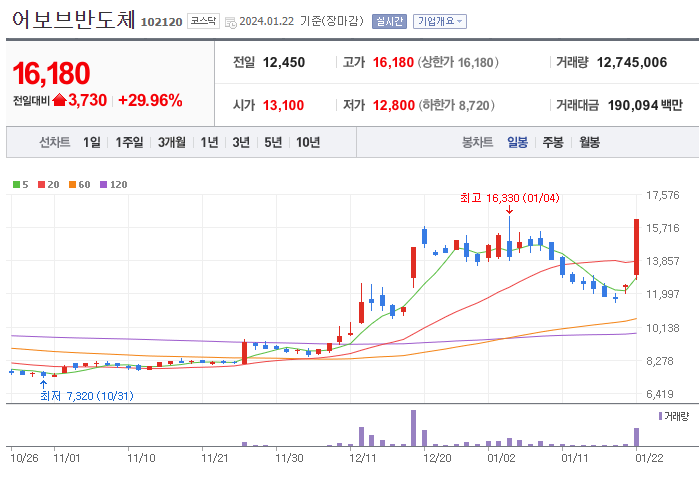Image resolution: width=699 pixels, height=480 pixels.
Task: Click the 12/20 date axis label
Action: point(437,458)
